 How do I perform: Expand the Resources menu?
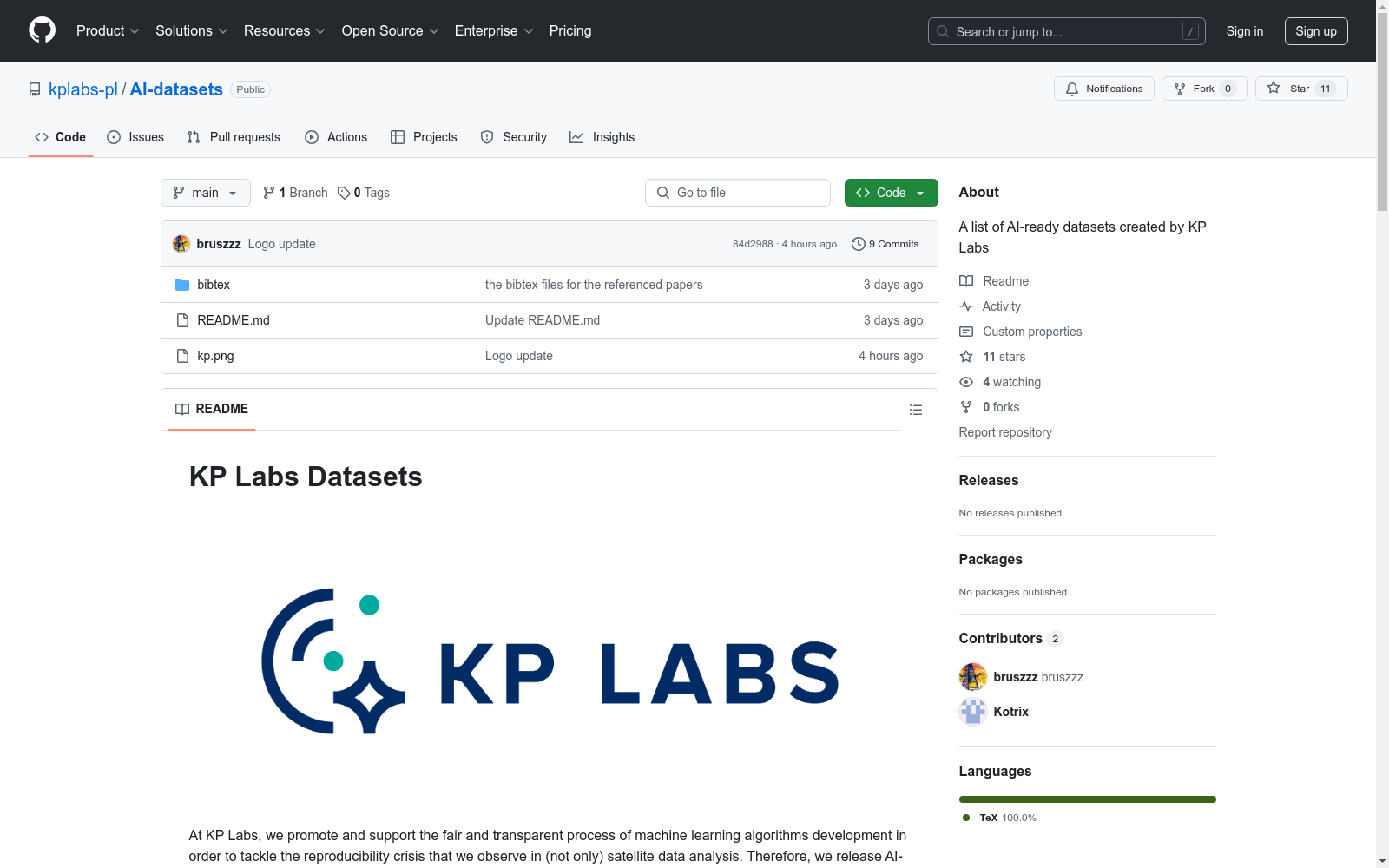pyautogui.click(x=285, y=31)
